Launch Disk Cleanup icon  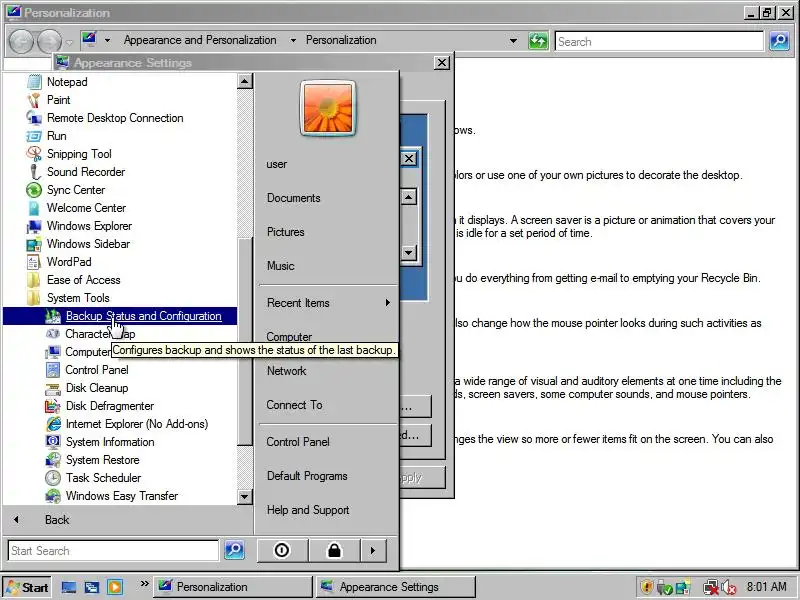53,388
